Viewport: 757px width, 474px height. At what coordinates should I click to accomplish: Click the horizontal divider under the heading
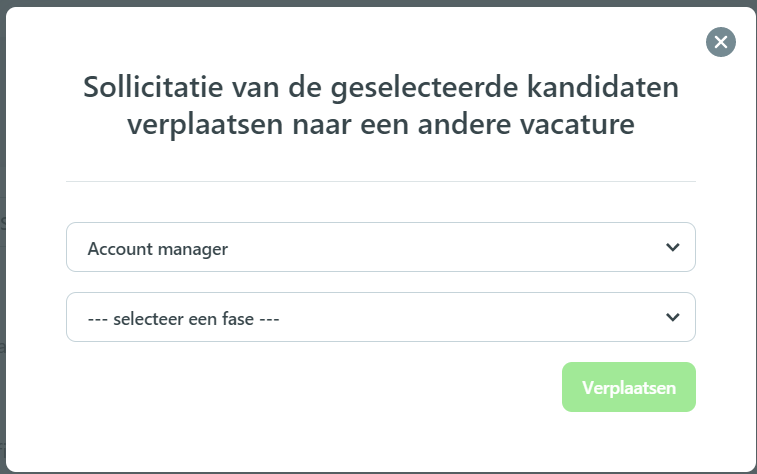click(x=380, y=181)
